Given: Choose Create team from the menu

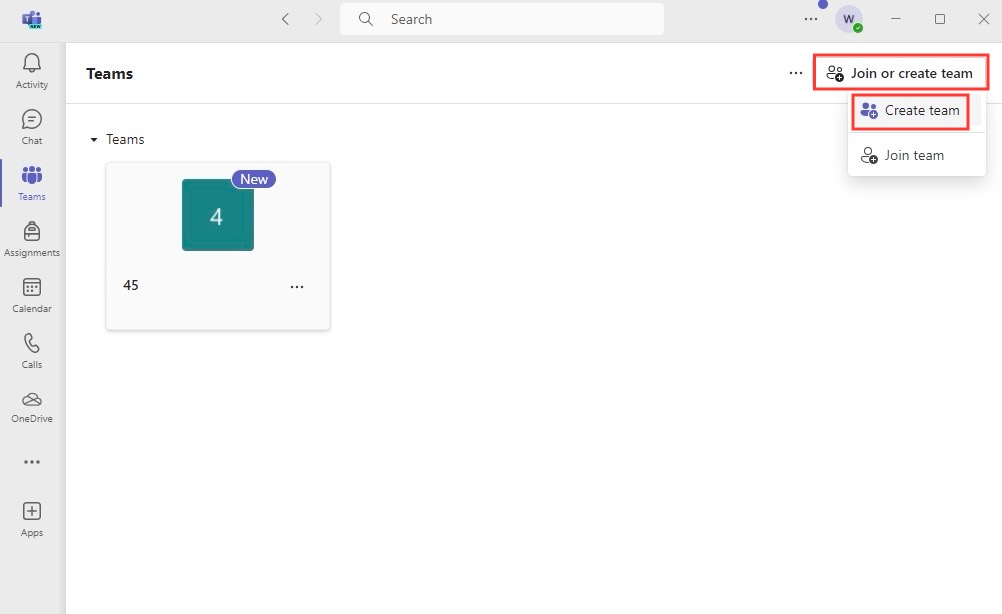Looking at the screenshot, I should point(910,111).
